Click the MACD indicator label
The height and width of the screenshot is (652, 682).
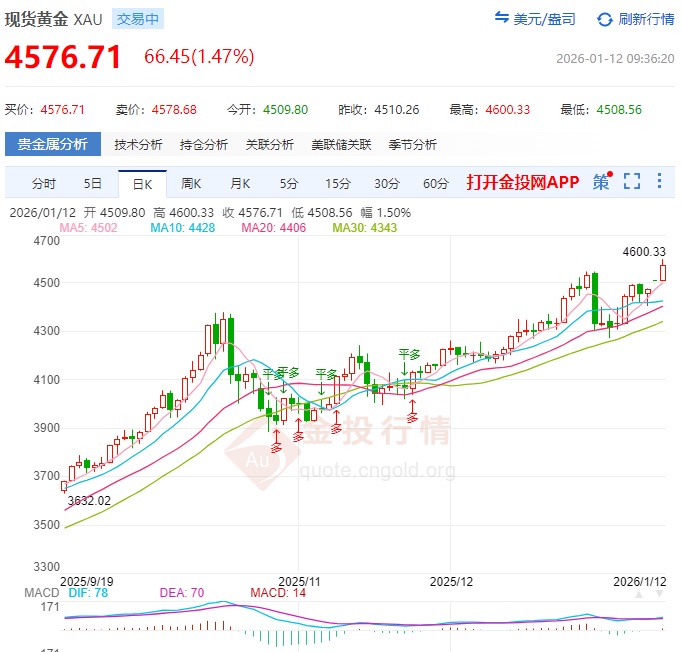tap(40, 592)
